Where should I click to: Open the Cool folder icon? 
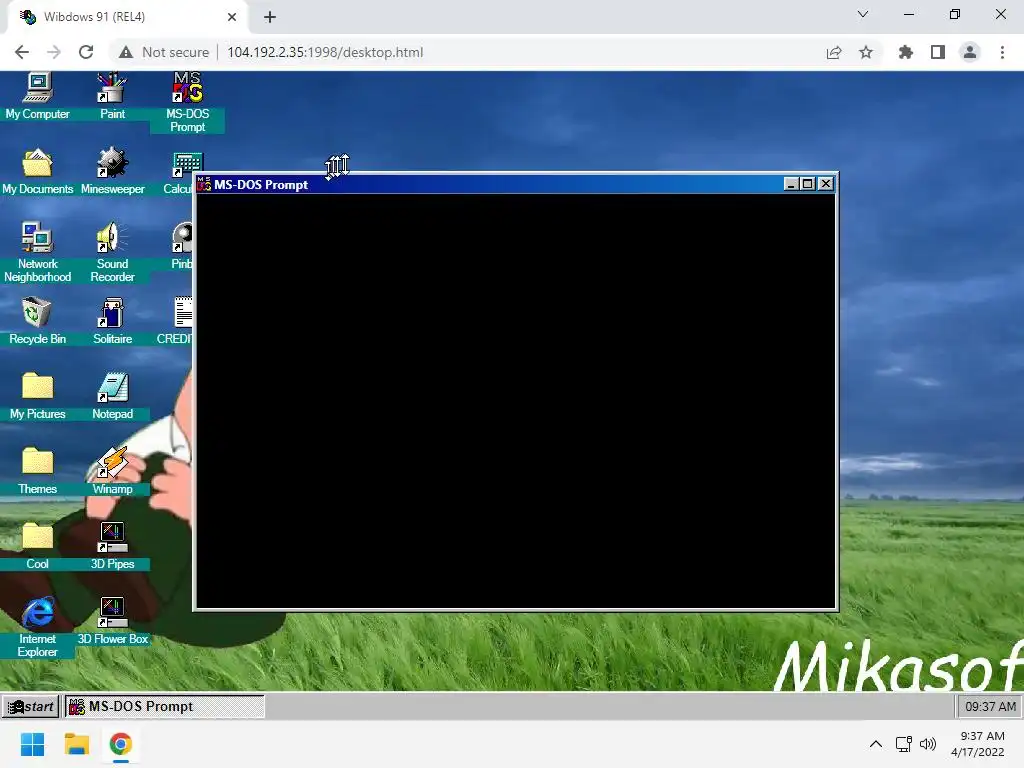(x=37, y=546)
